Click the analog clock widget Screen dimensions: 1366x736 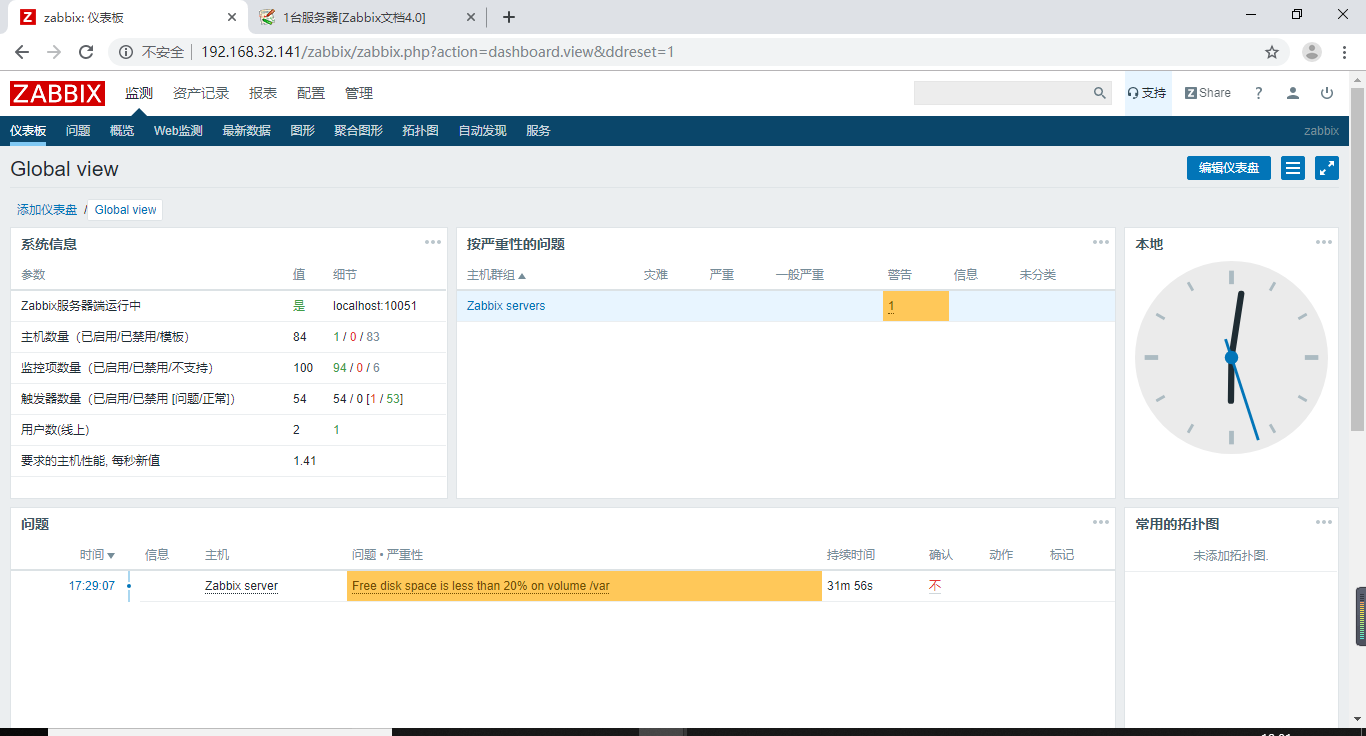coord(1231,357)
